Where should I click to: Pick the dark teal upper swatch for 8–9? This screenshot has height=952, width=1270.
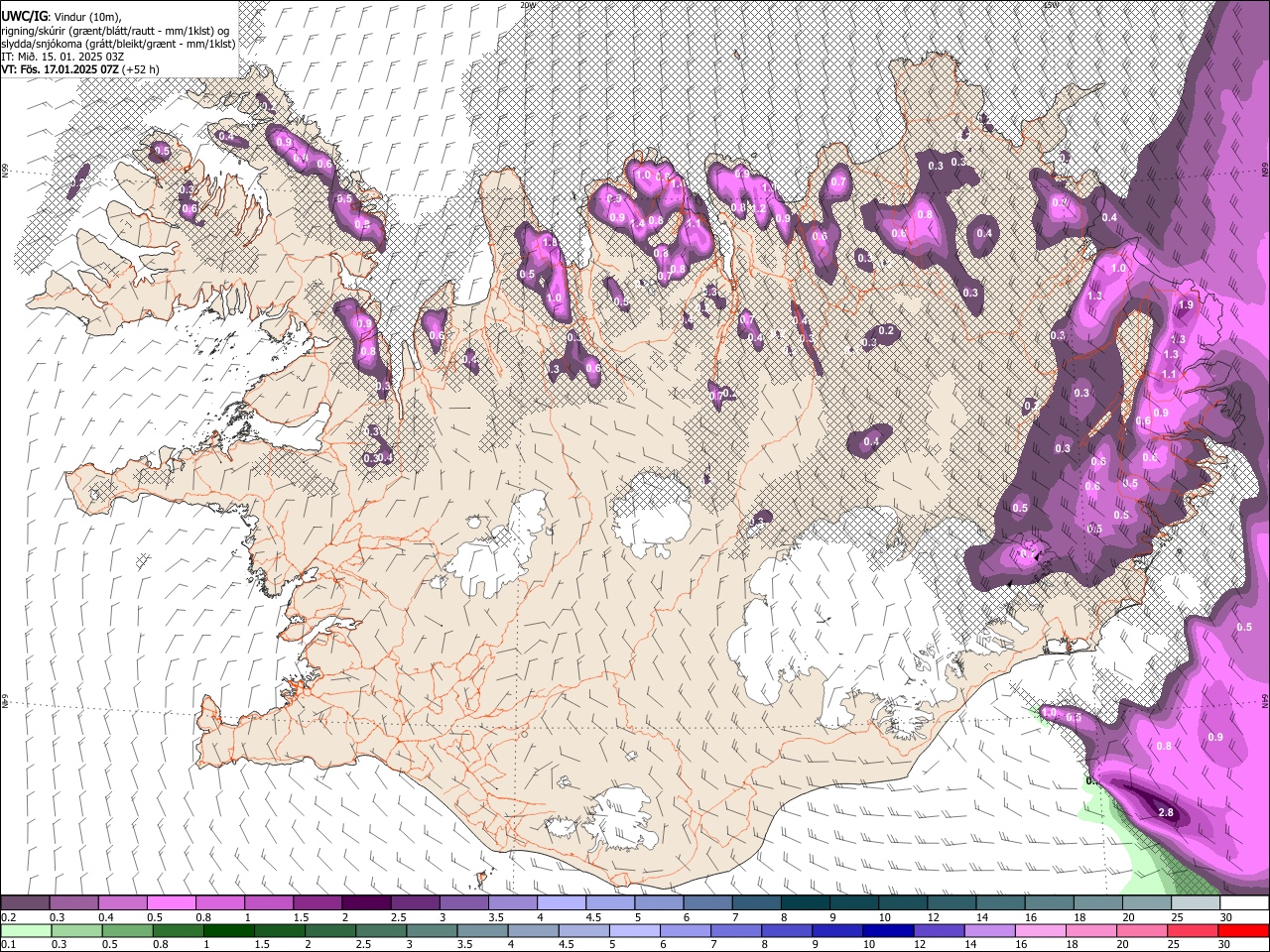[x=805, y=902]
